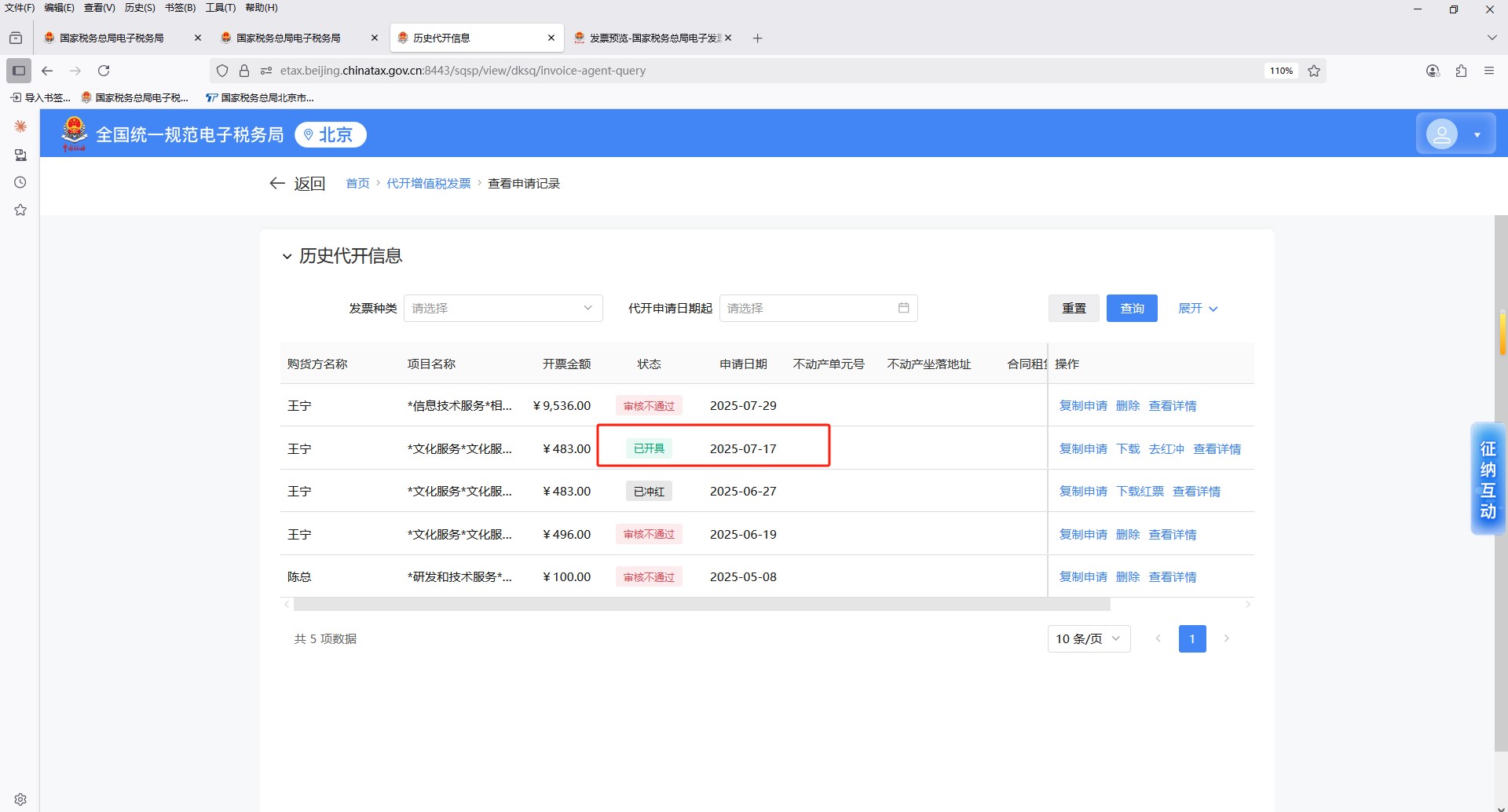Open the 10 条/页 page size dropdown

(x=1088, y=638)
